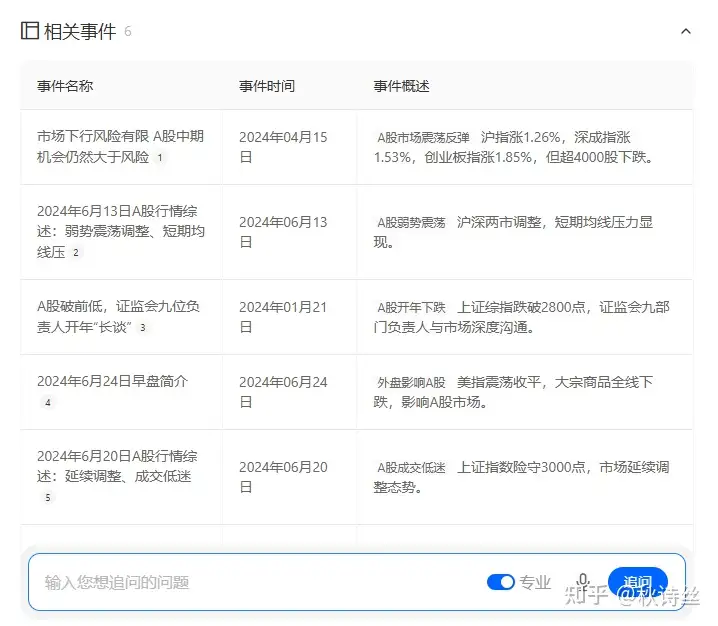Open event 2024年6月24日早盘简介

pos(112,381)
